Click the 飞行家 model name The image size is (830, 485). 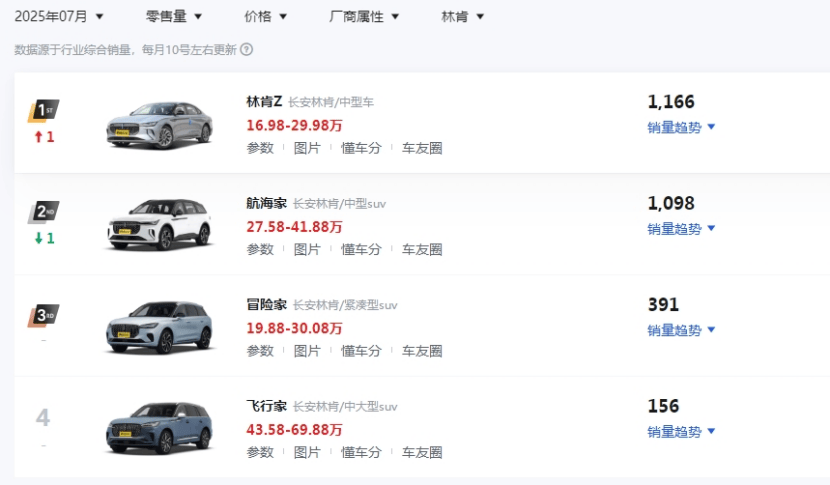[266, 406]
